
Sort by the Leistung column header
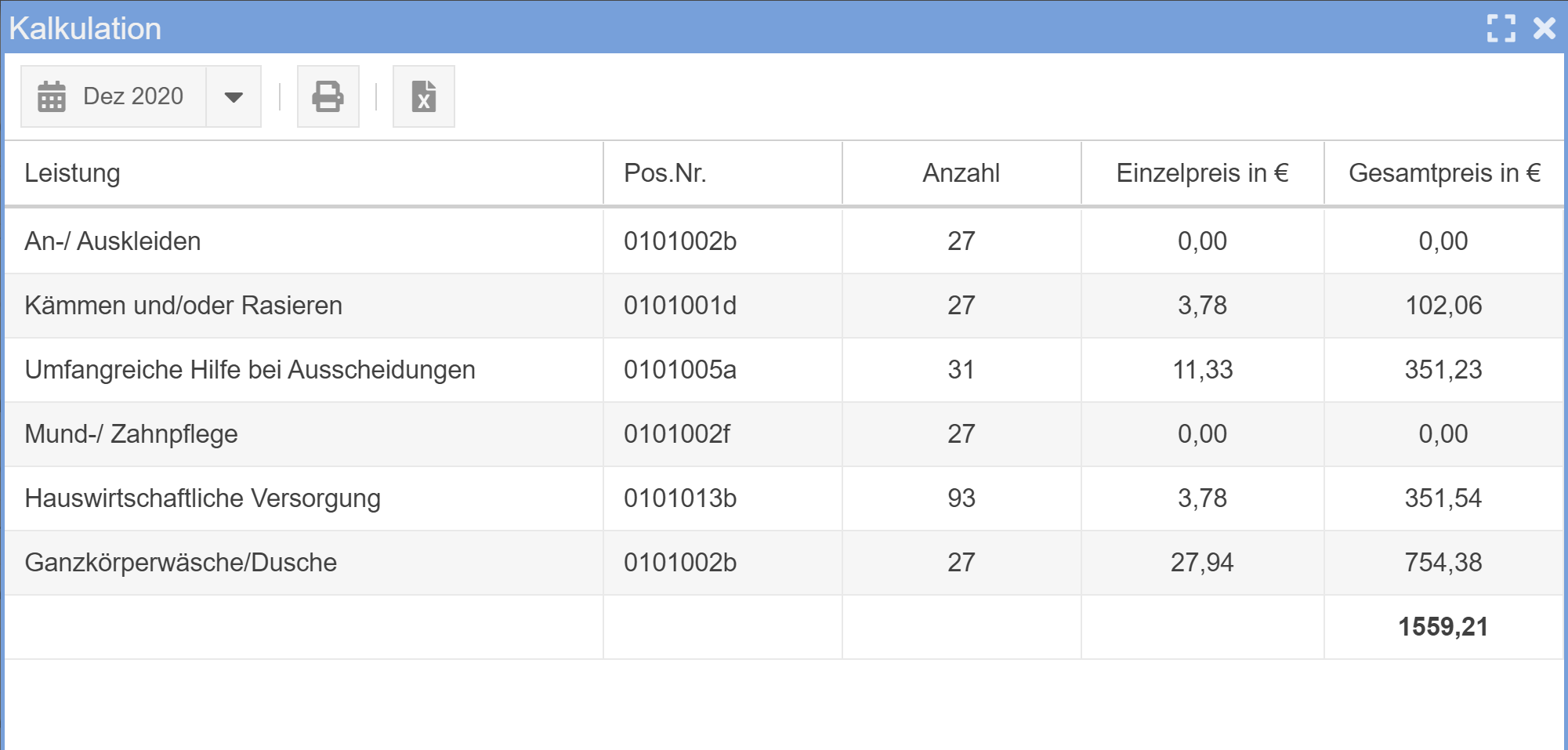click(x=72, y=173)
